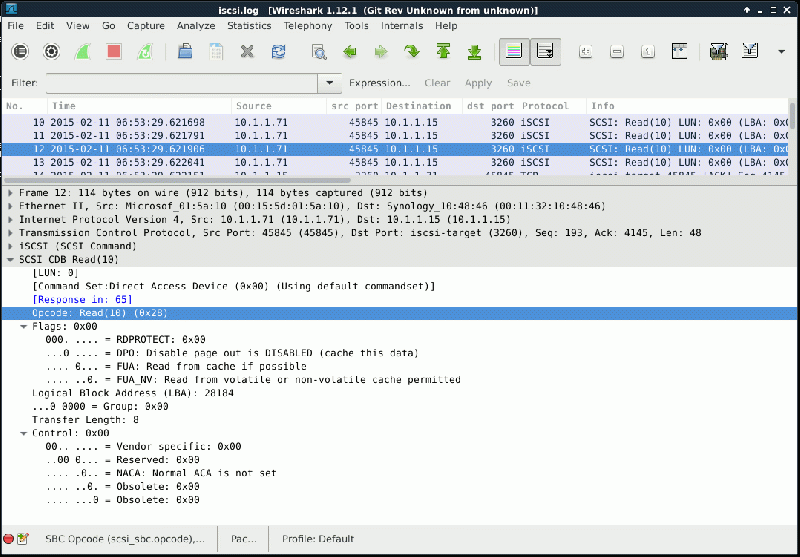Open the View menu
This screenshot has height=557, width=800.
point(78,26)
